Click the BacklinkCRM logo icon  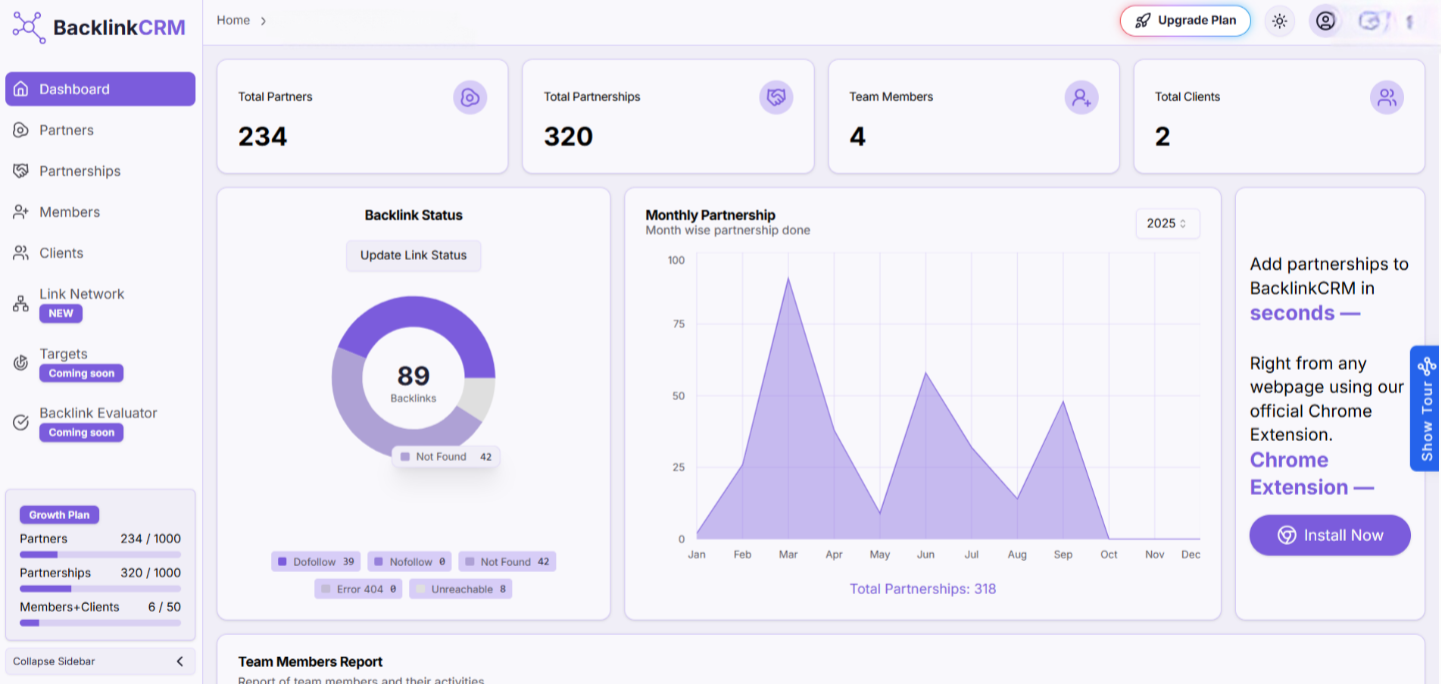tap(28, 27)
